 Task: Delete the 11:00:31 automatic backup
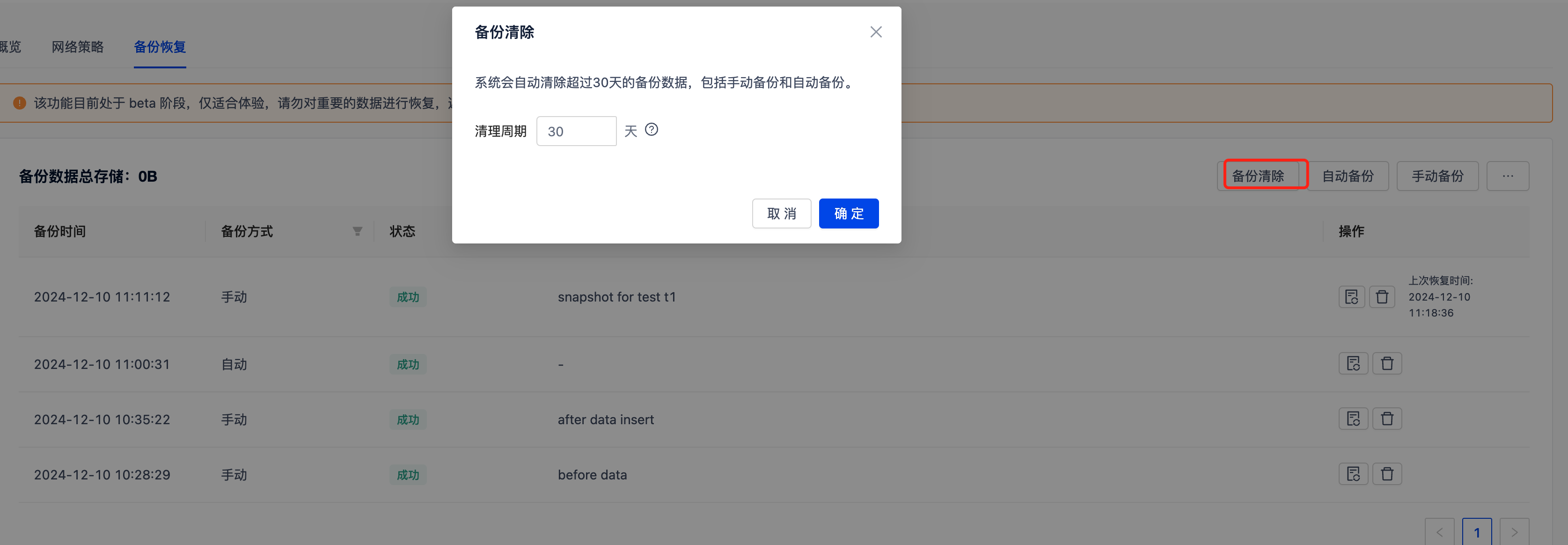pos(1386,363)
